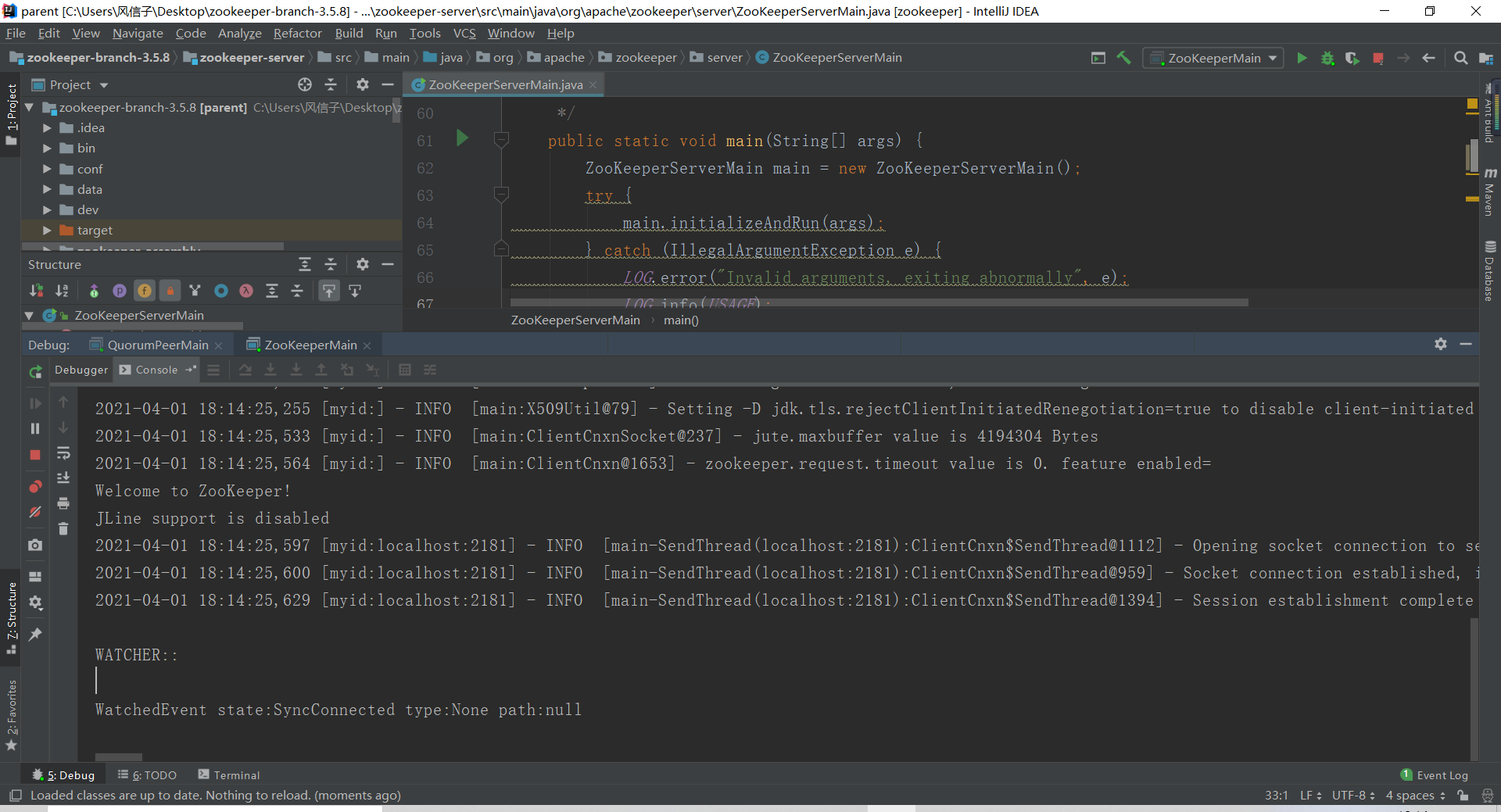The height and width of the screenshot is (812, 1501).
Task: Pause the program in debug panel
Action: coord(35,428)
